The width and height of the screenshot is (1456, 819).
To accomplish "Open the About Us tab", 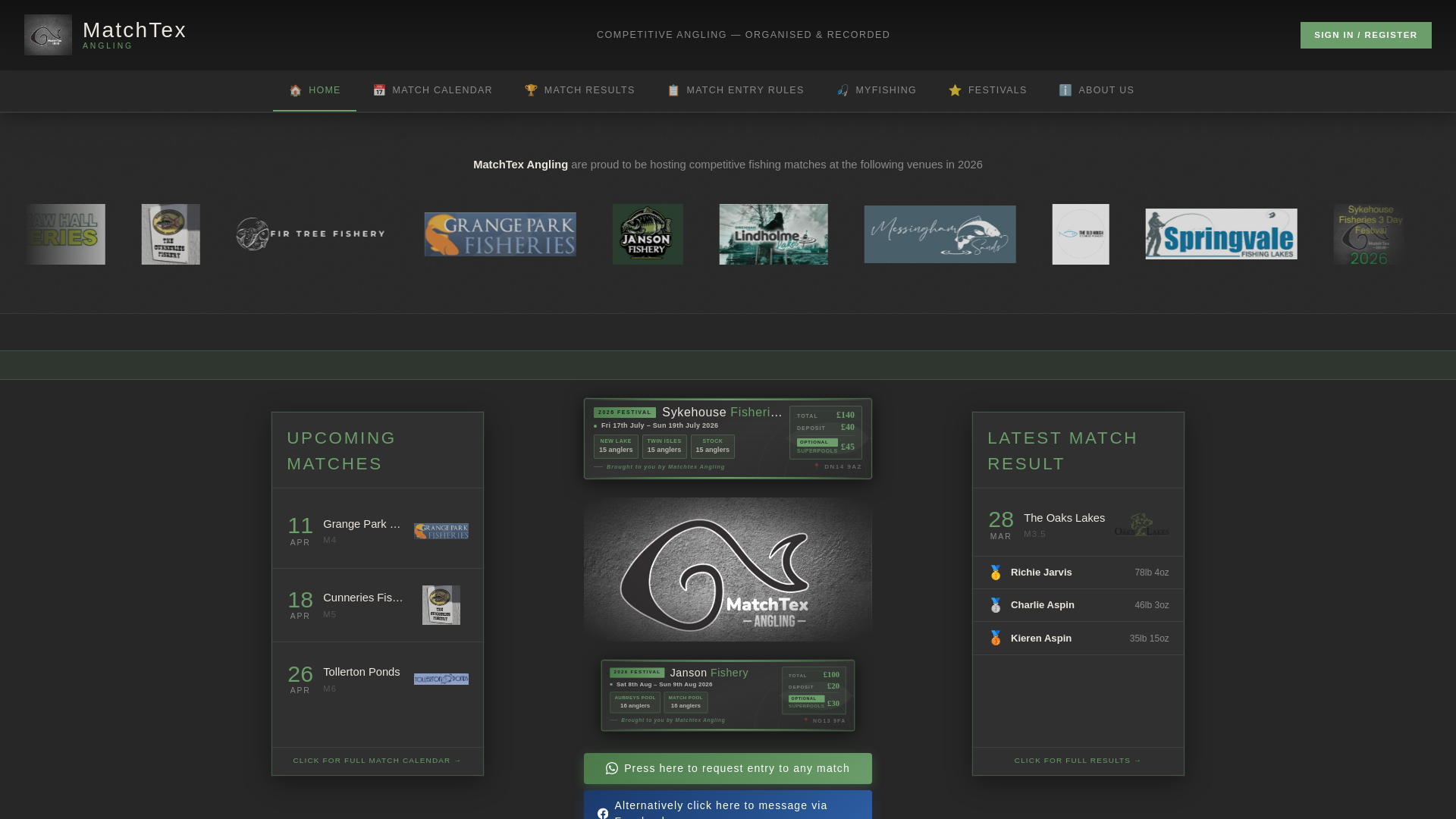I will click(1097, 91).
